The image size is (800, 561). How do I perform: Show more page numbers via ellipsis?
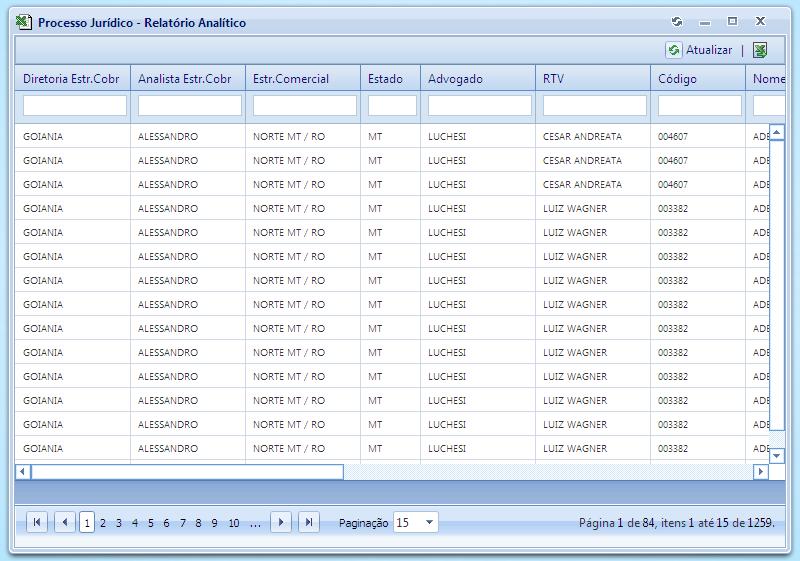point(255,523)
